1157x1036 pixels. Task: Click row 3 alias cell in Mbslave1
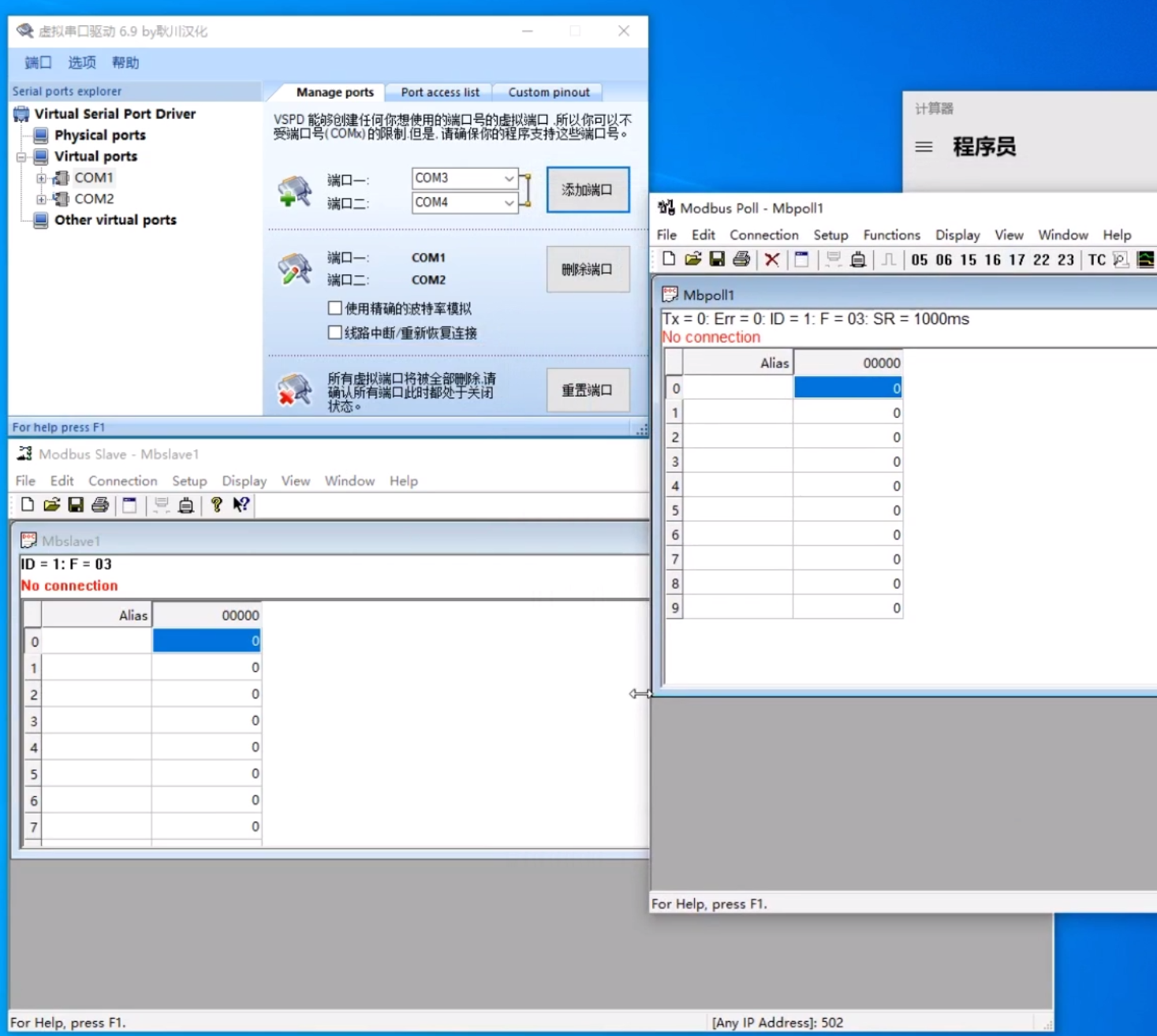(x=96, y=721)
